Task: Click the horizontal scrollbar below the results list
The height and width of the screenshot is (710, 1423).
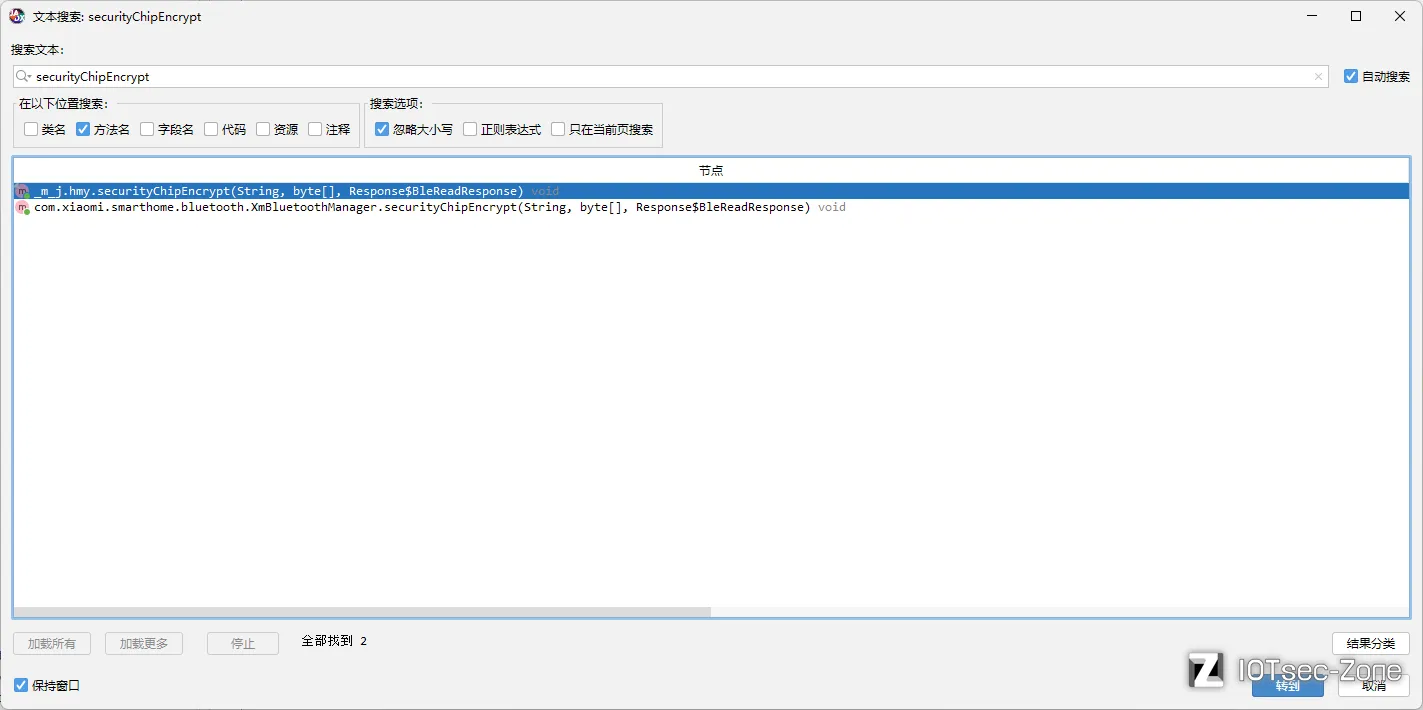Action: pyautogui.click(x=360, y=611)
